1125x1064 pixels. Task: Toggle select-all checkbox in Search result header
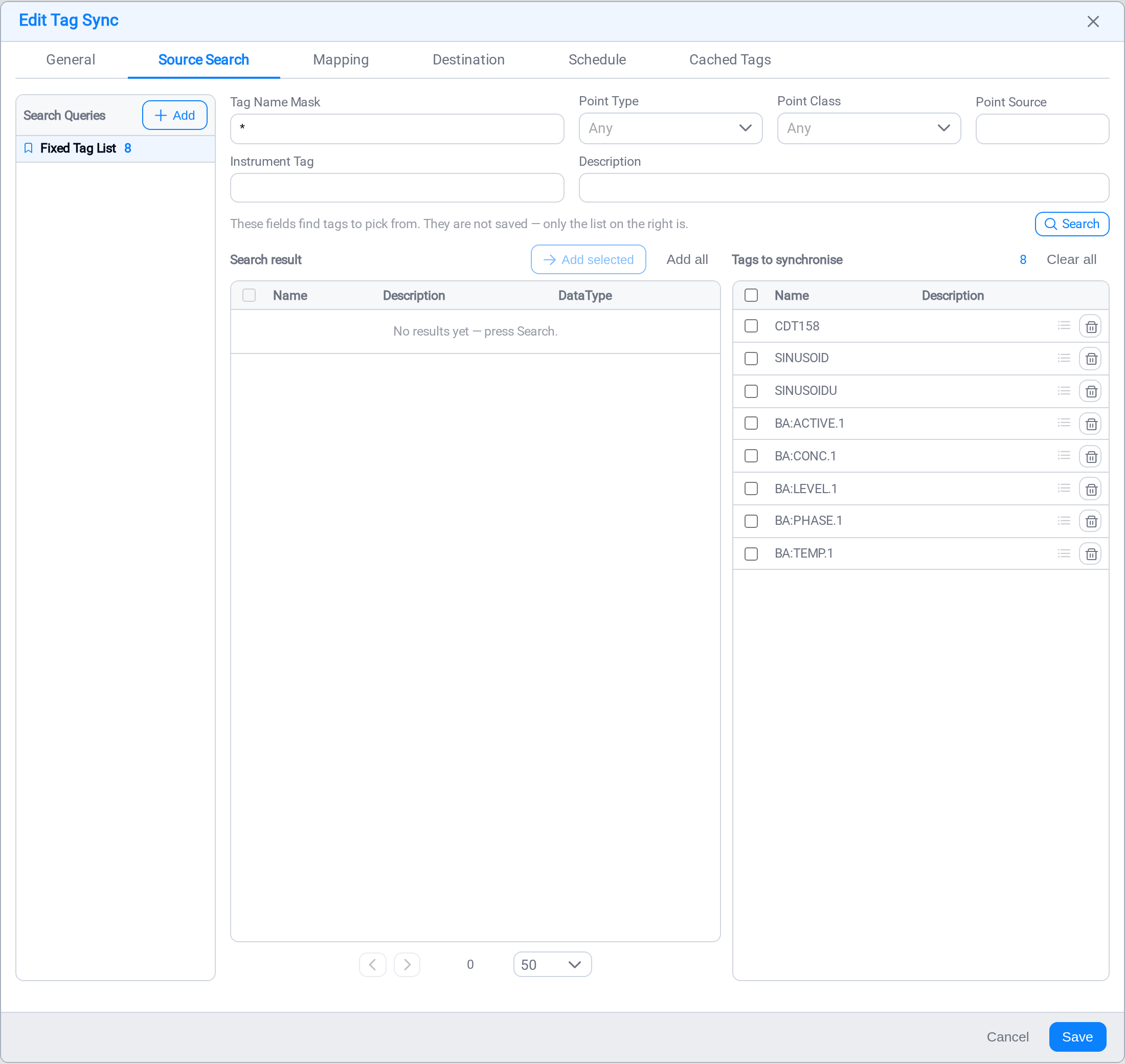coord(249,296)
